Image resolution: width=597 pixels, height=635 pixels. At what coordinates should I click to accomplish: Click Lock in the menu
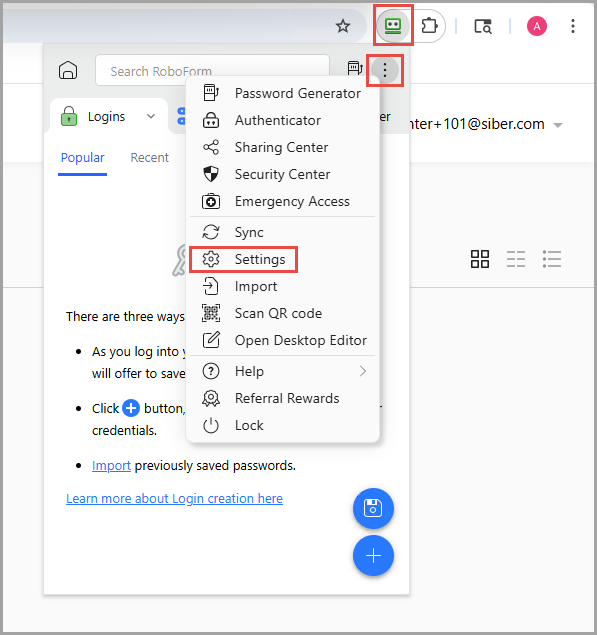click(283, 425)
